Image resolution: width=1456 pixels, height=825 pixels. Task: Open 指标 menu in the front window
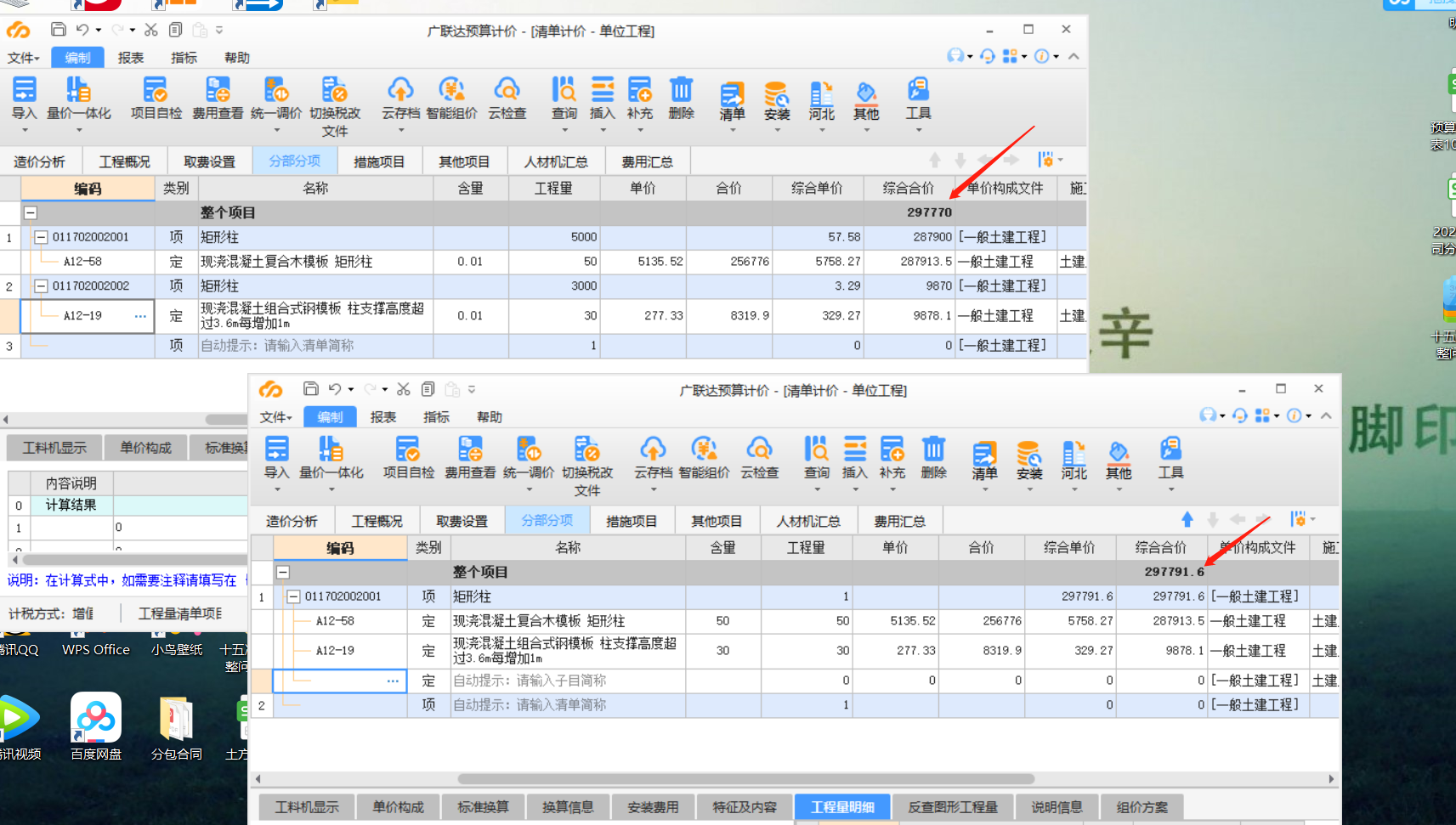436,417
